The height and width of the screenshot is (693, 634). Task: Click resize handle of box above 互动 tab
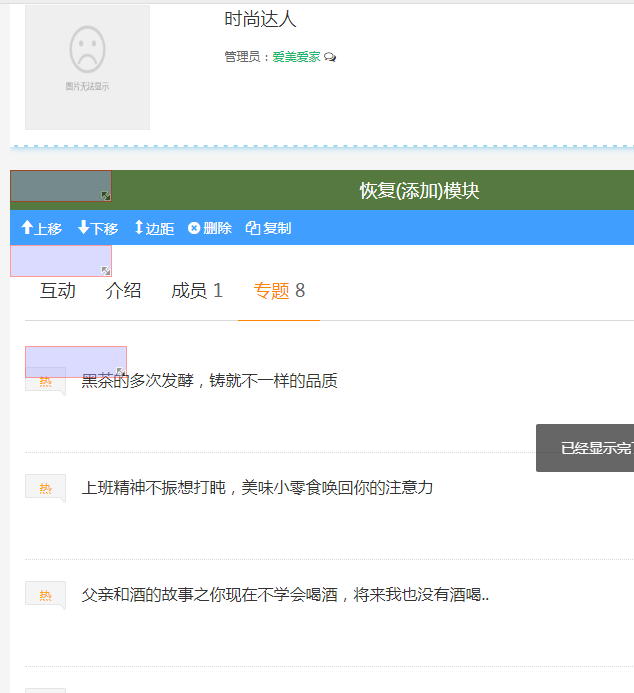click(x=106, y=271)
